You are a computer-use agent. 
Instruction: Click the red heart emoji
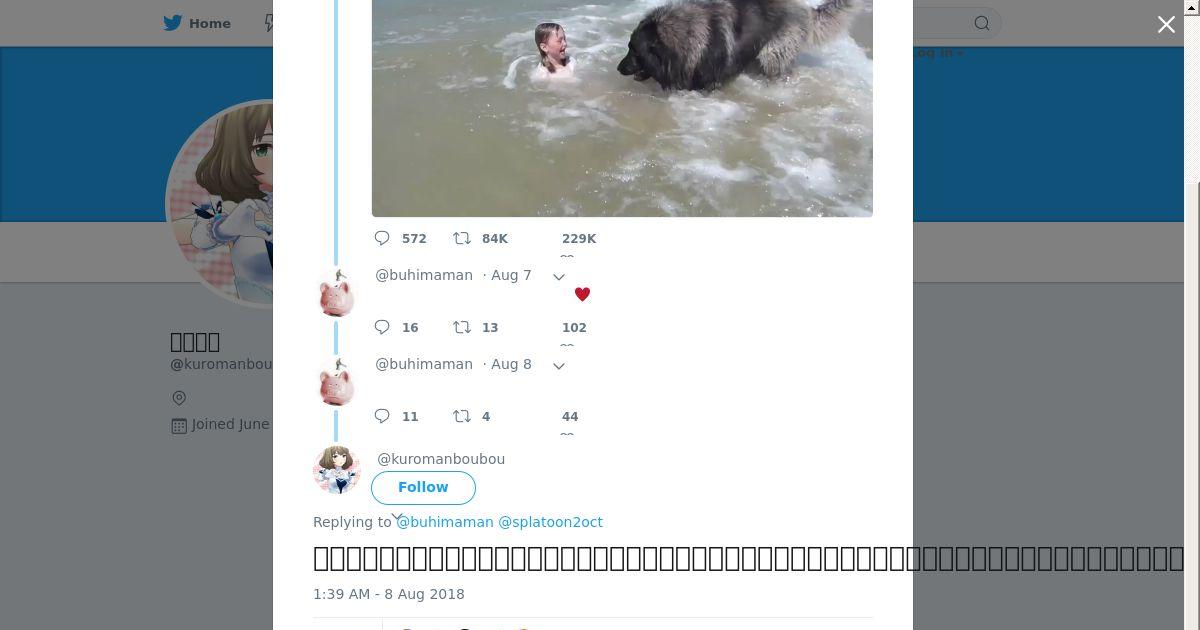click(x=582, y=294)
